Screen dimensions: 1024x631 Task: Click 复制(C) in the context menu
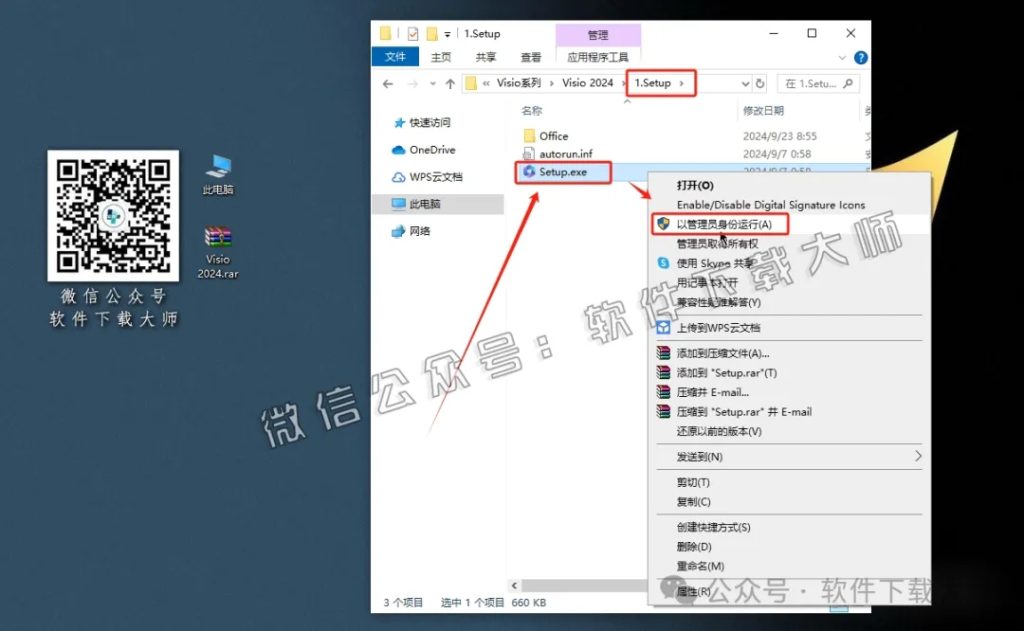pos(696,502)
